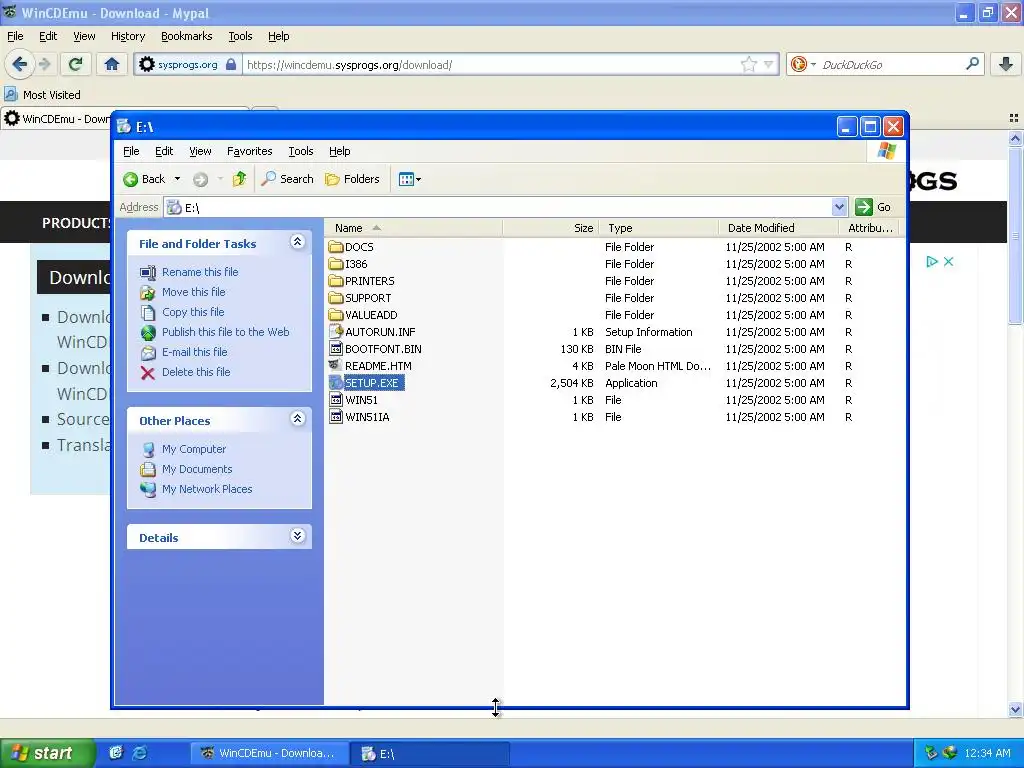The image size is (1024, 768).
Task: Click the Home button in Mypal
Action: (x=112, y=64)
